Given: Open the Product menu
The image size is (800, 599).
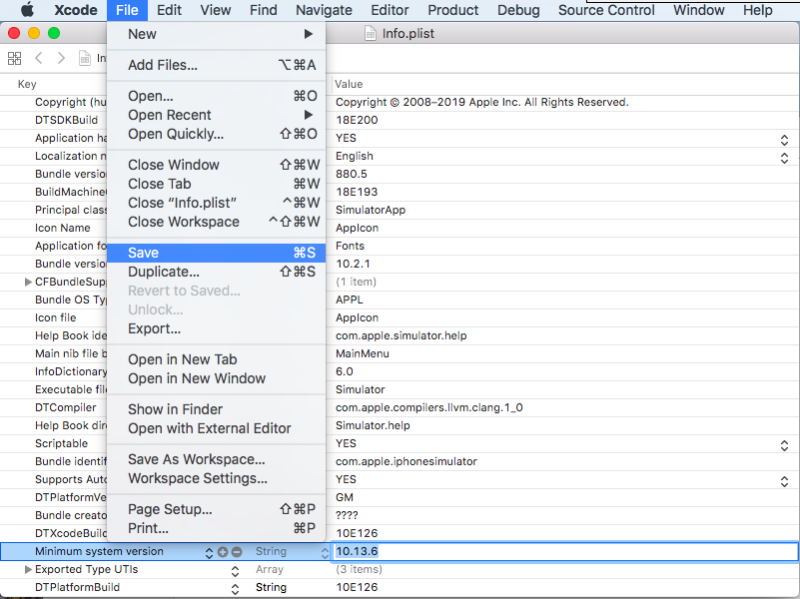Looking at the screenshot, I should point(453,10).
